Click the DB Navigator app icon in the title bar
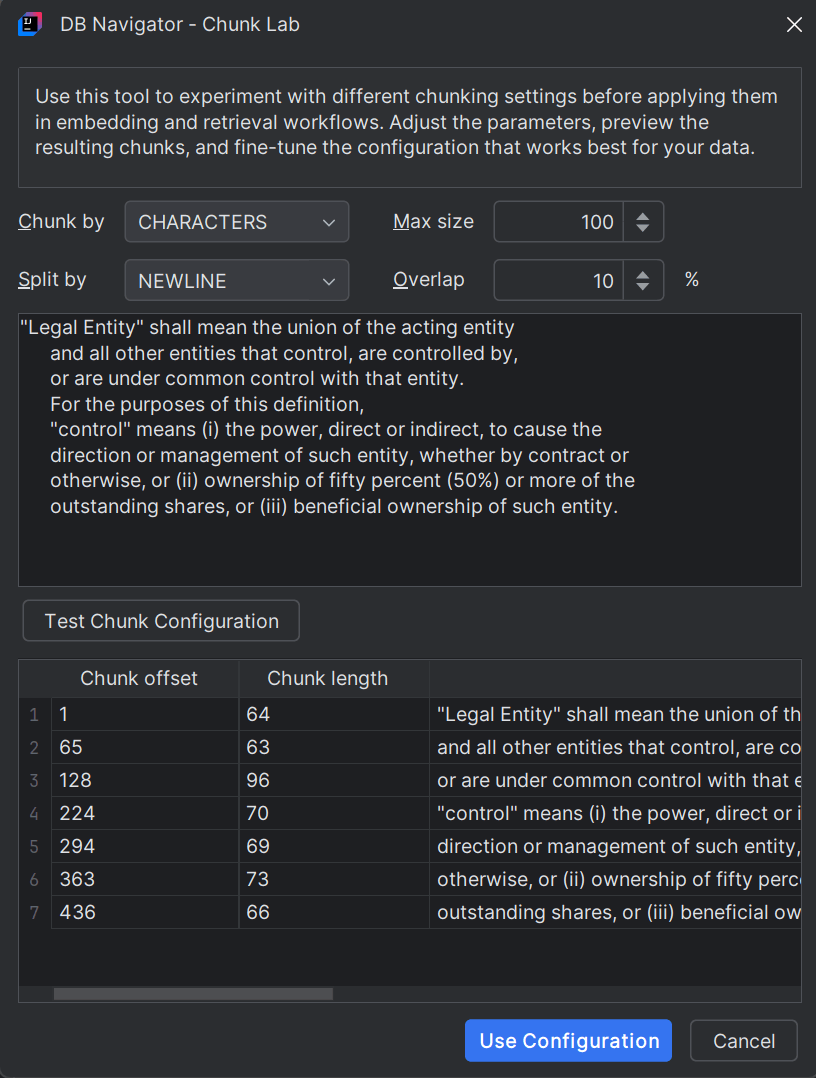816x1078 pixels. 30,24
